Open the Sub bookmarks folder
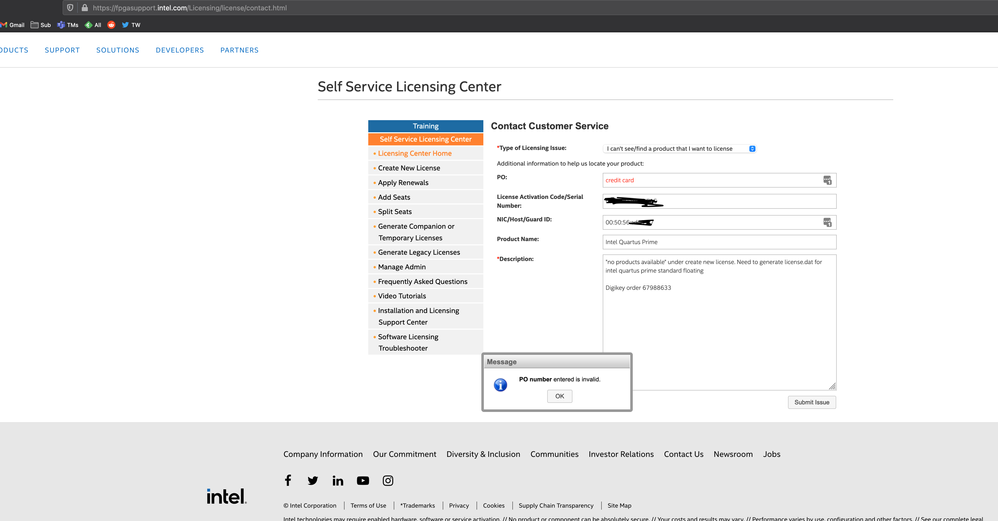998x521 pixels. (x=41, y=25)
